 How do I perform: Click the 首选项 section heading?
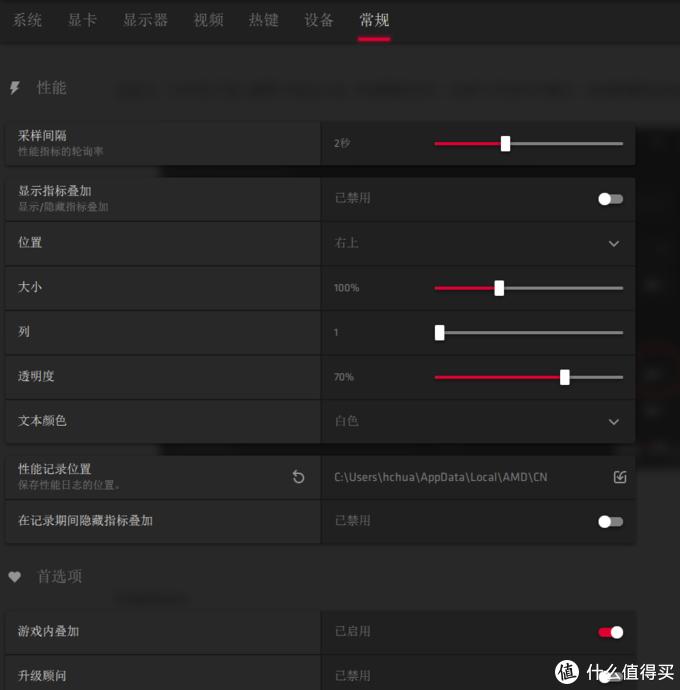[60, 576]
